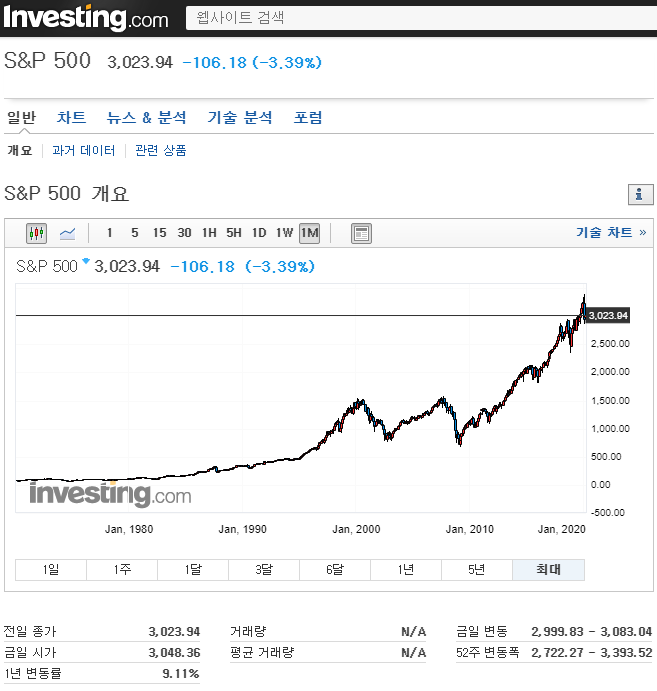Set chart interval to 1H
This screenshot has height=691, width=657.
pos(209,233)
